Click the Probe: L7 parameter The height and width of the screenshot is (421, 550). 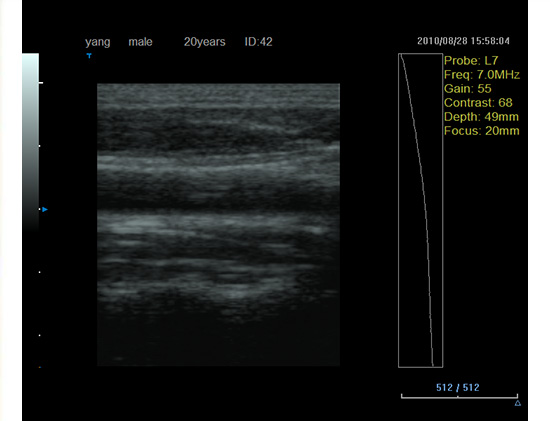click(471, 61)
